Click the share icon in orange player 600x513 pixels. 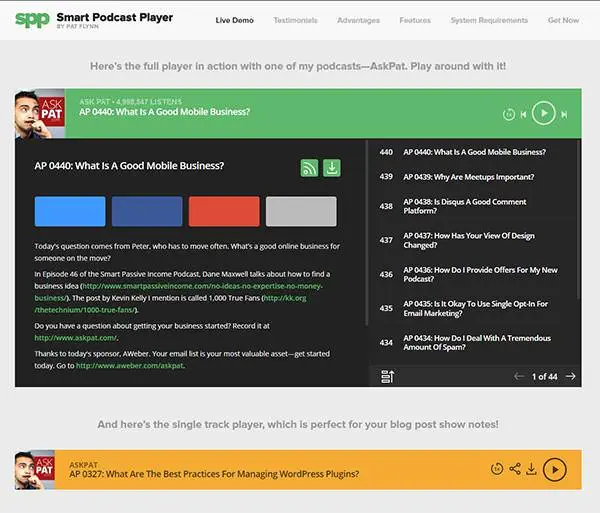click(515, 469)
